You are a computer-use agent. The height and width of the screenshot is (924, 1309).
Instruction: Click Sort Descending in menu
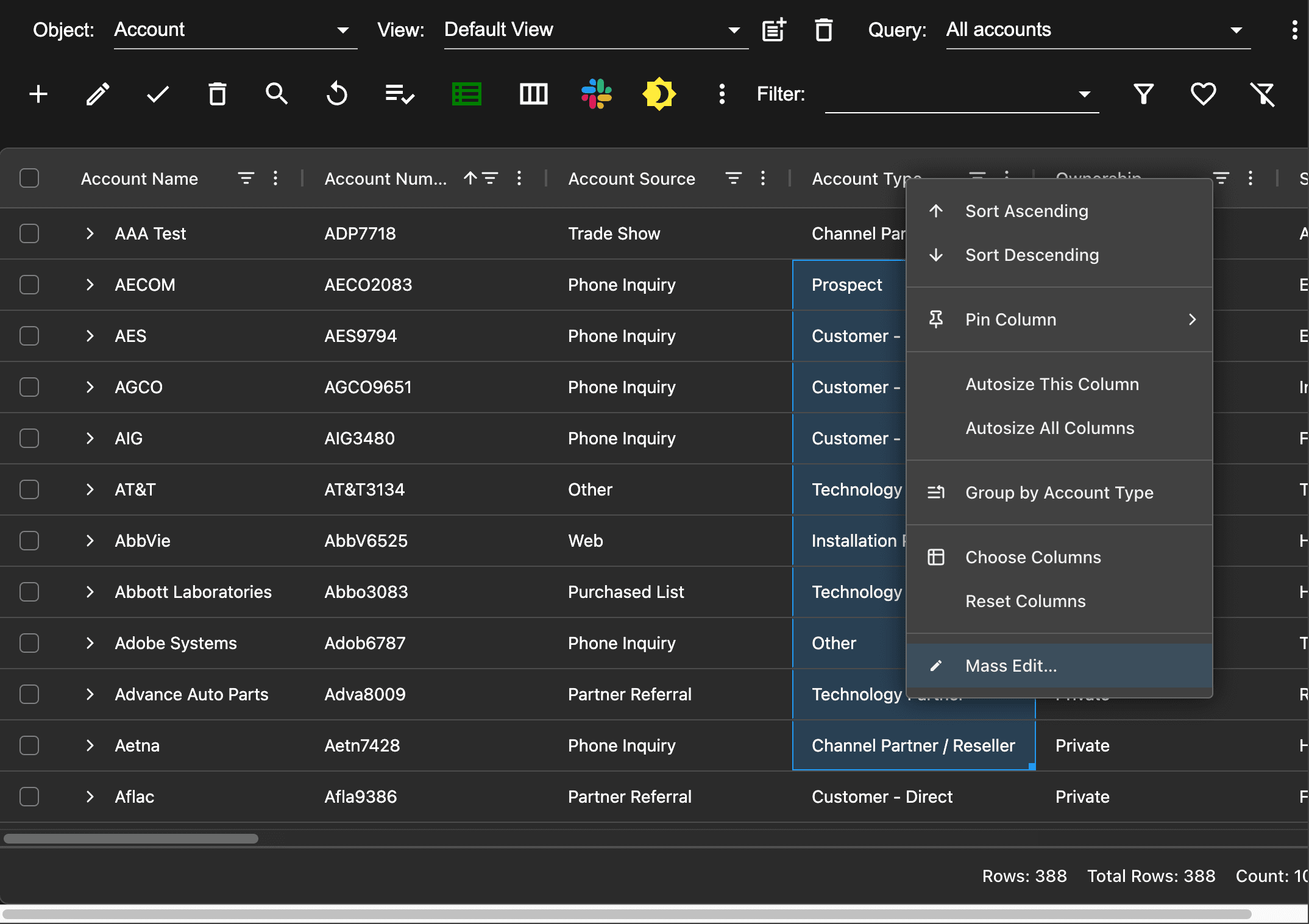[1032, 255]
